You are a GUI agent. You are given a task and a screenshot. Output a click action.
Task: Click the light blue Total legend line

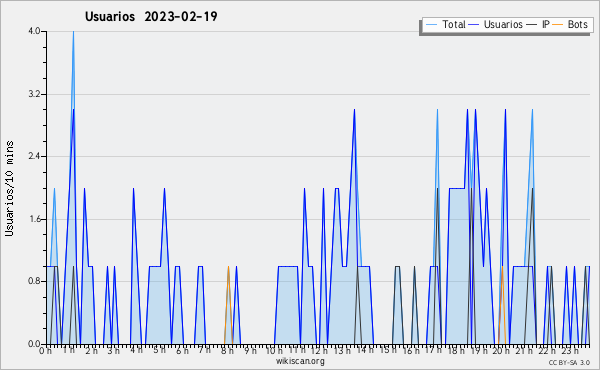[431, 25]
